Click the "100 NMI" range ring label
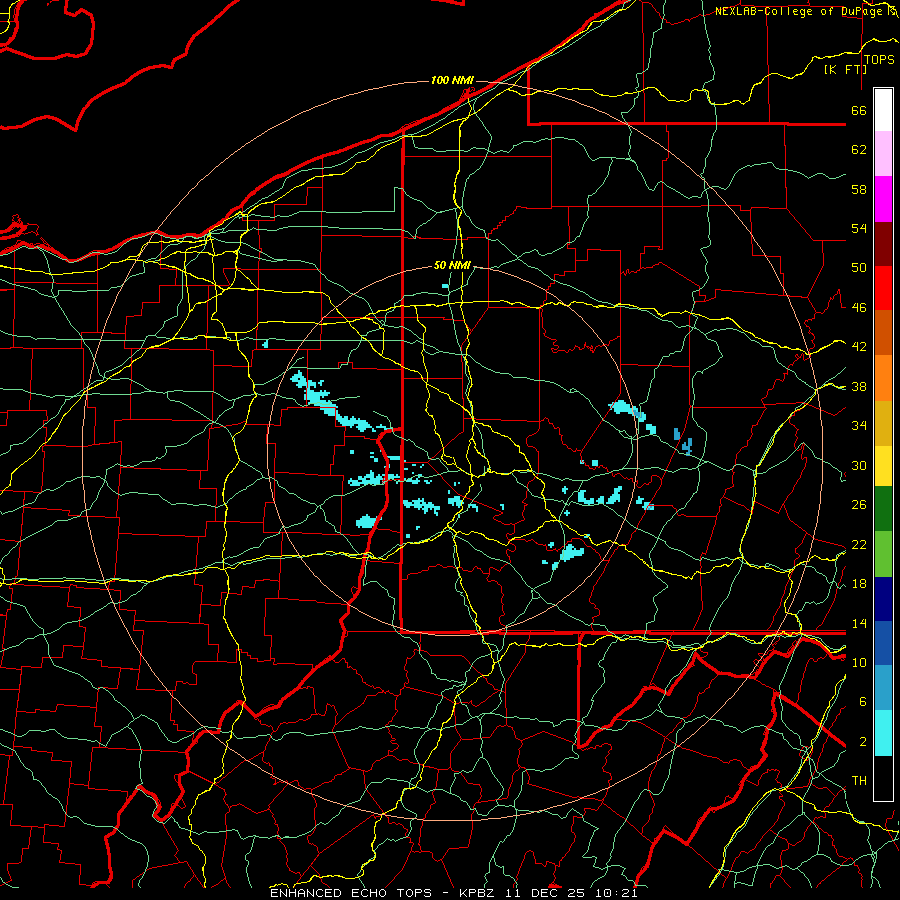 [452, 80]
